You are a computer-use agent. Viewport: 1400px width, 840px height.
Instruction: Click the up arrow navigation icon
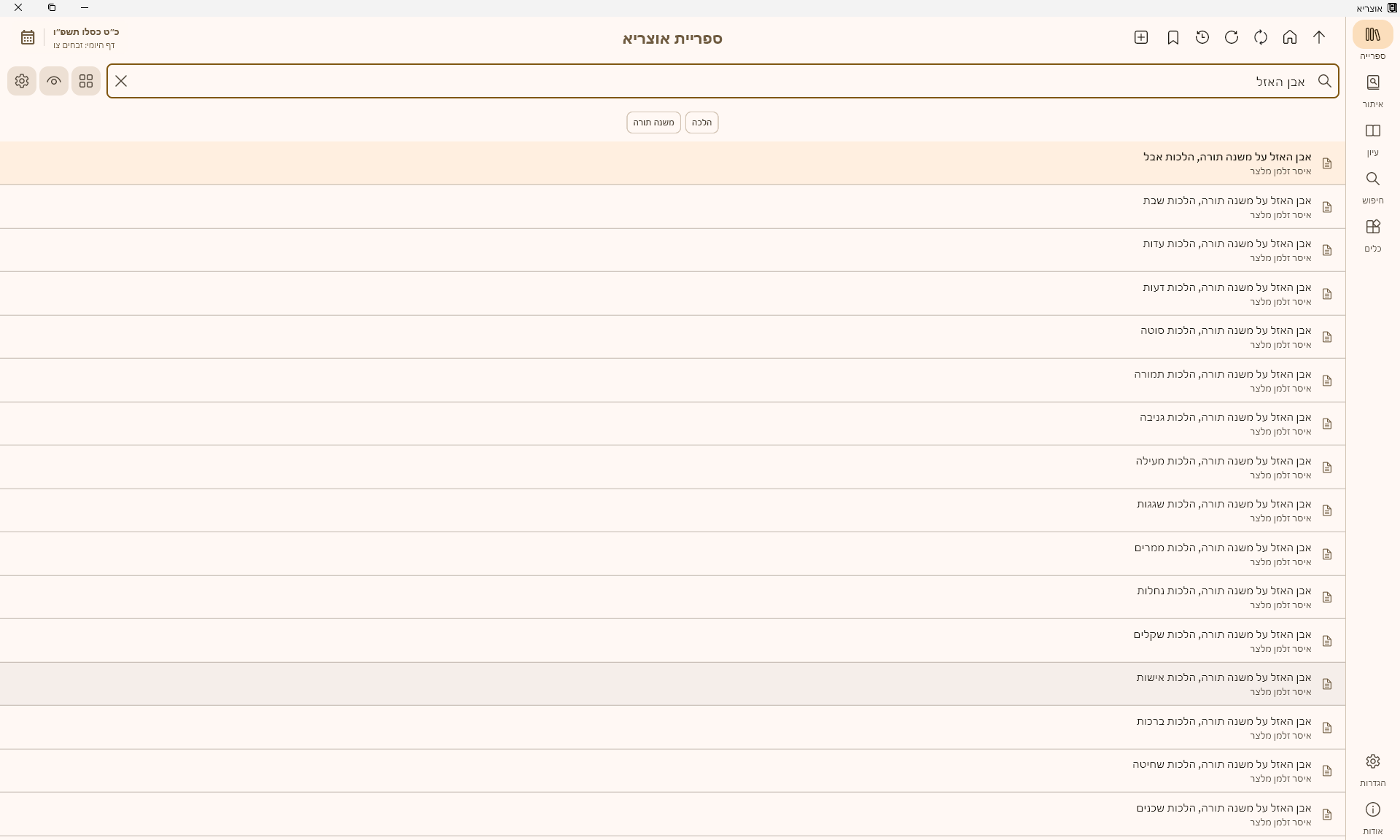[x=1319, y=37]
